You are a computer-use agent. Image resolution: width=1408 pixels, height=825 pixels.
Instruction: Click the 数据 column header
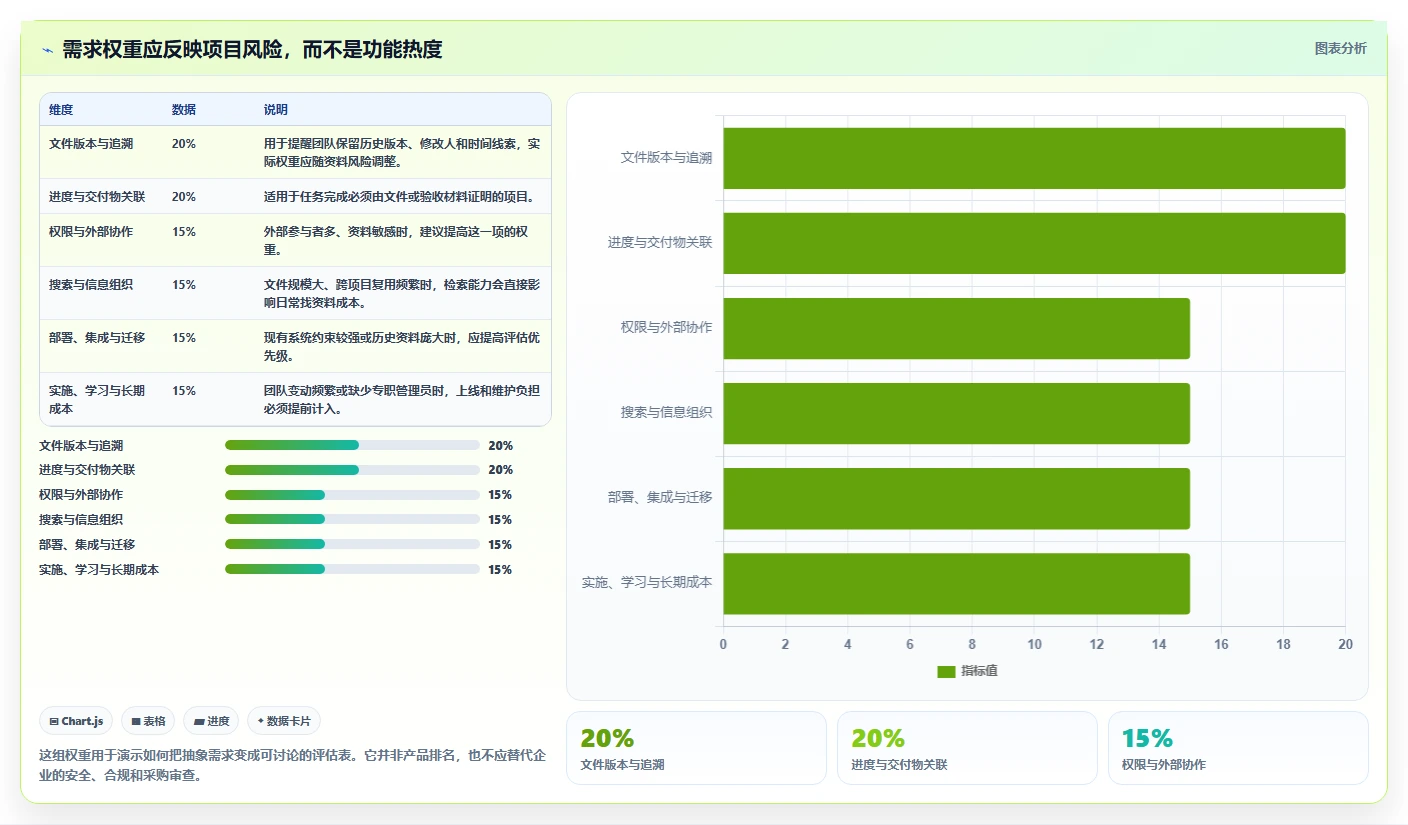(x=184, y=109)
